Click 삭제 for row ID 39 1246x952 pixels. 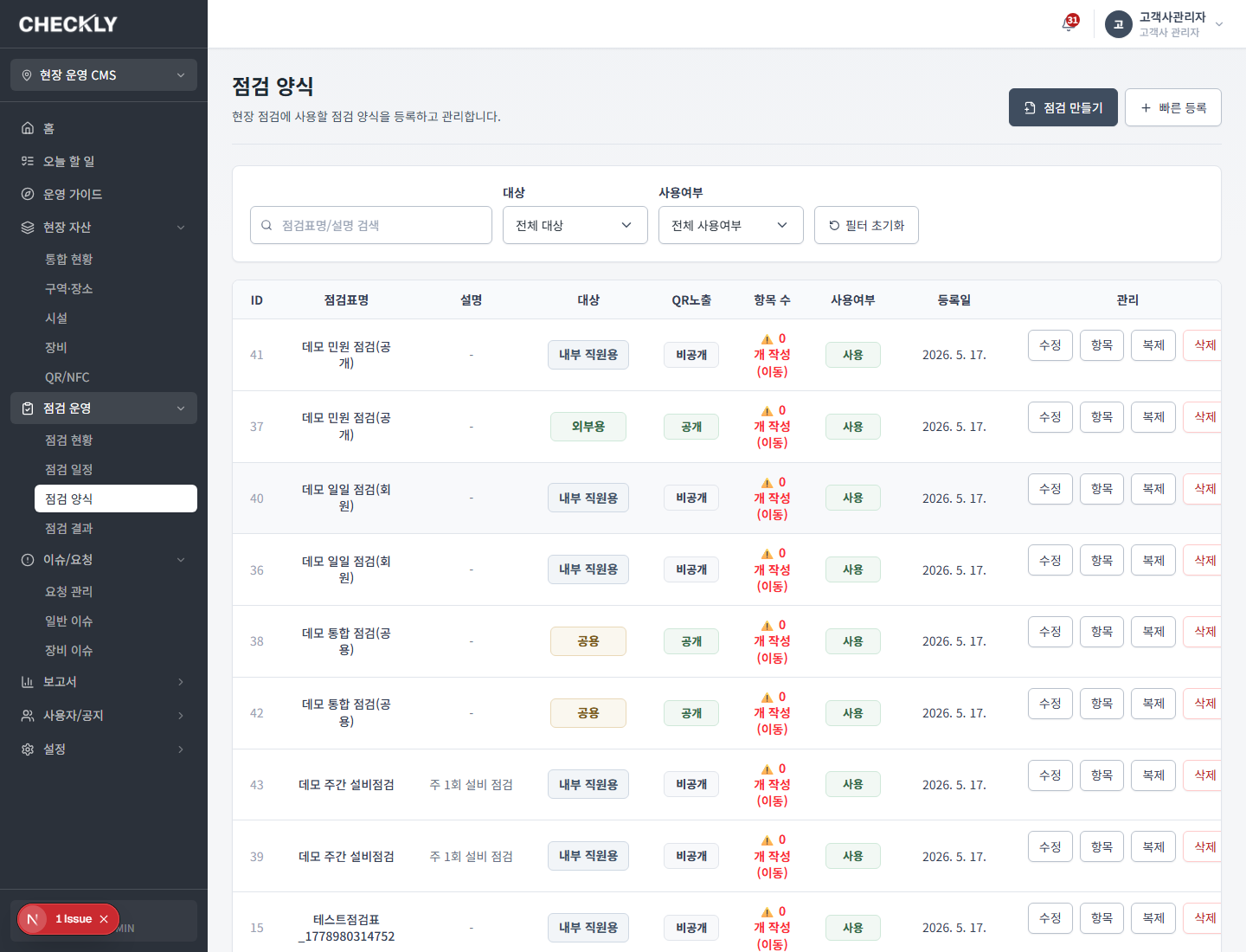click(x=1203, y=847)
